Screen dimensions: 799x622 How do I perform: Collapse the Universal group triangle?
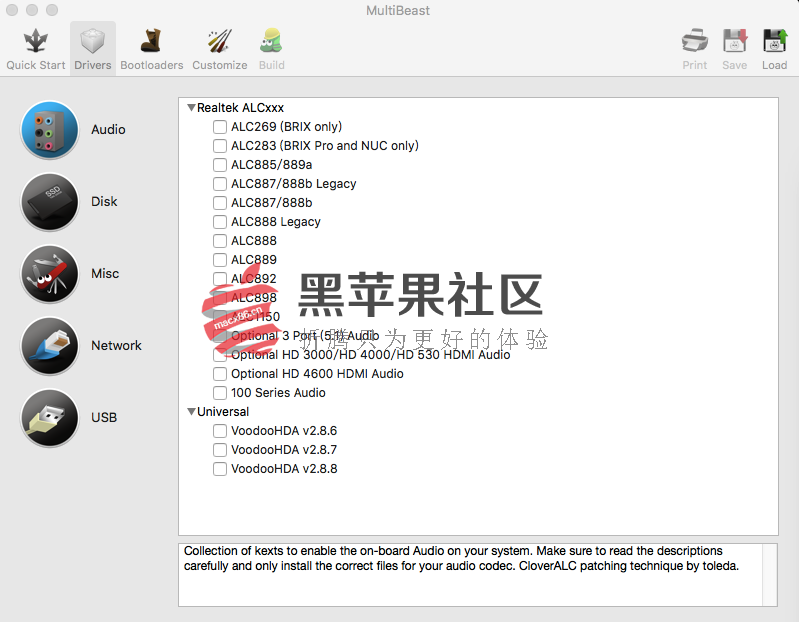(x=191, y=412)
